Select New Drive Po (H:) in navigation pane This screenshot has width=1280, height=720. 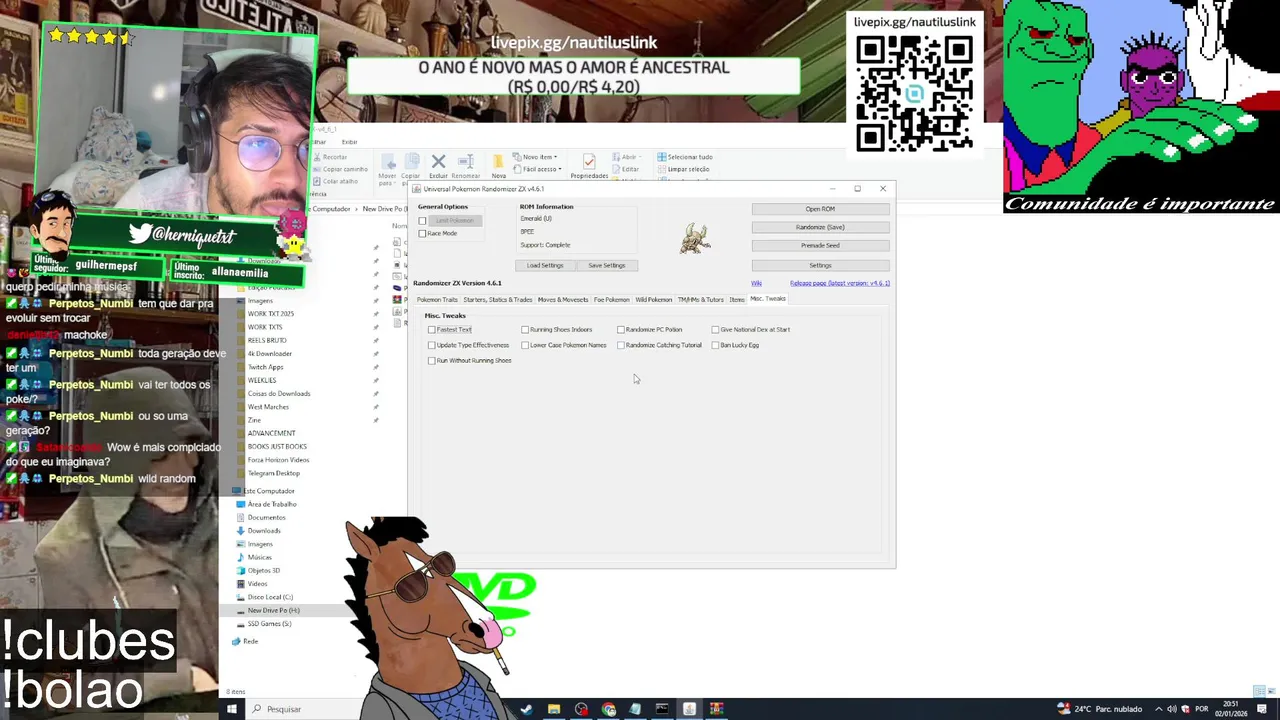click(273, 610)
